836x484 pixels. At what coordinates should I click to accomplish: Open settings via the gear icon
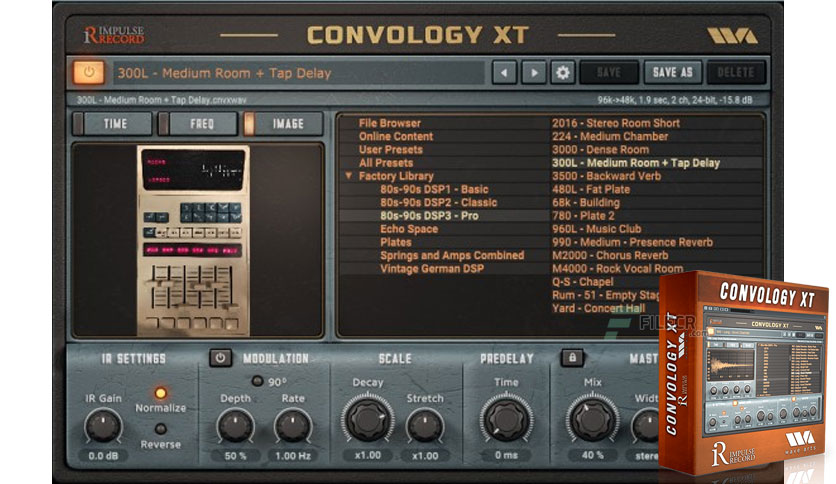[x=562, y=72]
